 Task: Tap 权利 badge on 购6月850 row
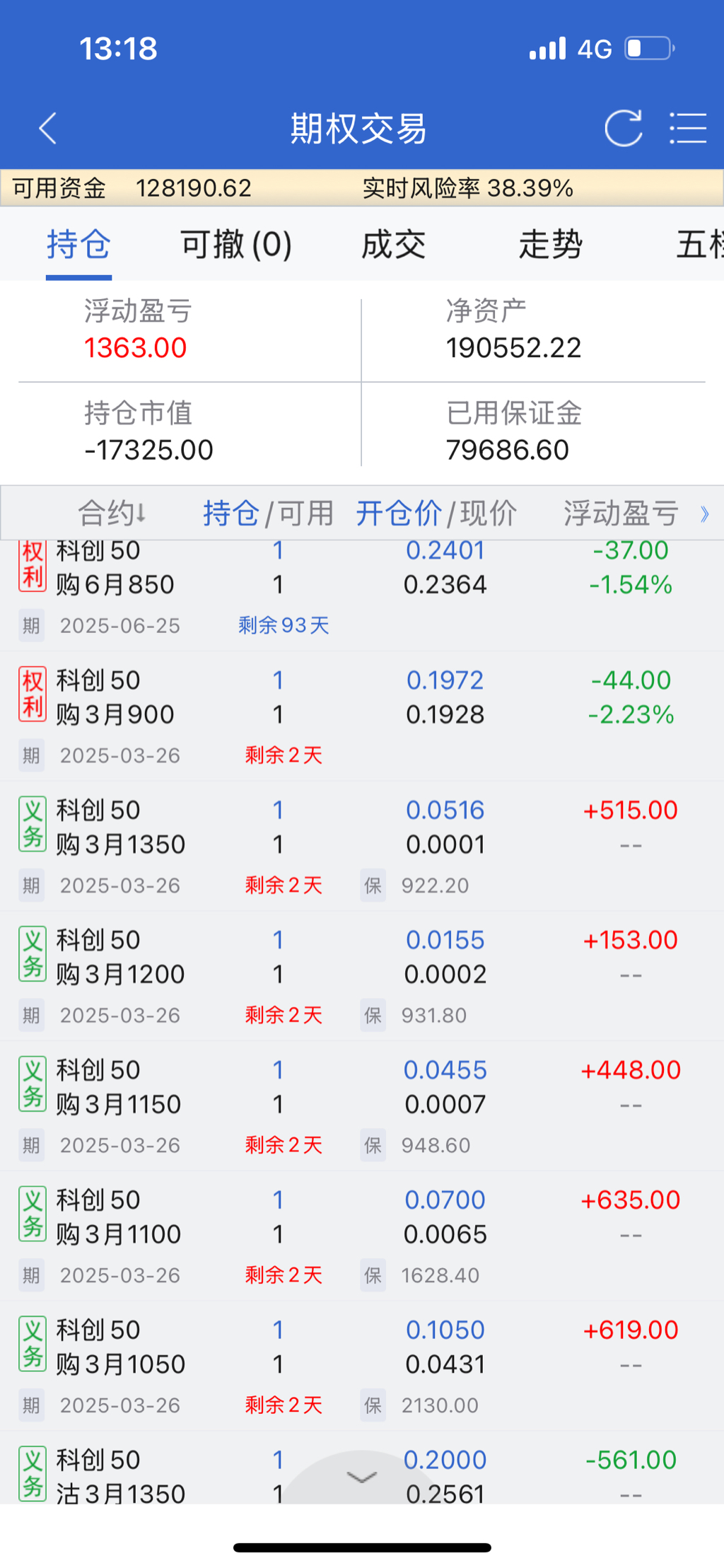tap(33, 566)
